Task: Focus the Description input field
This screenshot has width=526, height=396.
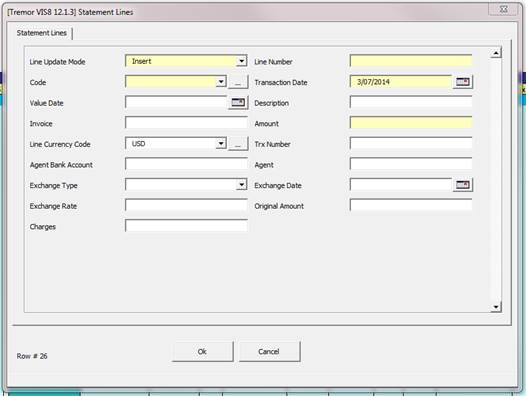Action: [x=411, y=102]
